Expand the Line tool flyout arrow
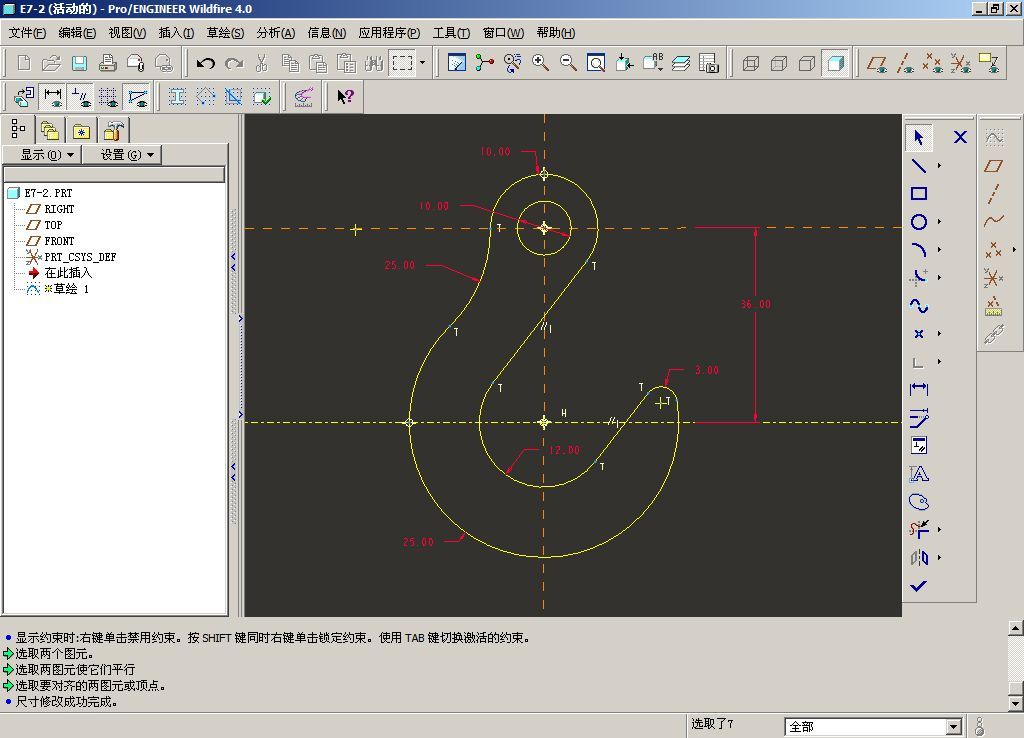The height and width of the screenshot is (738, 1024). [939, 166]
